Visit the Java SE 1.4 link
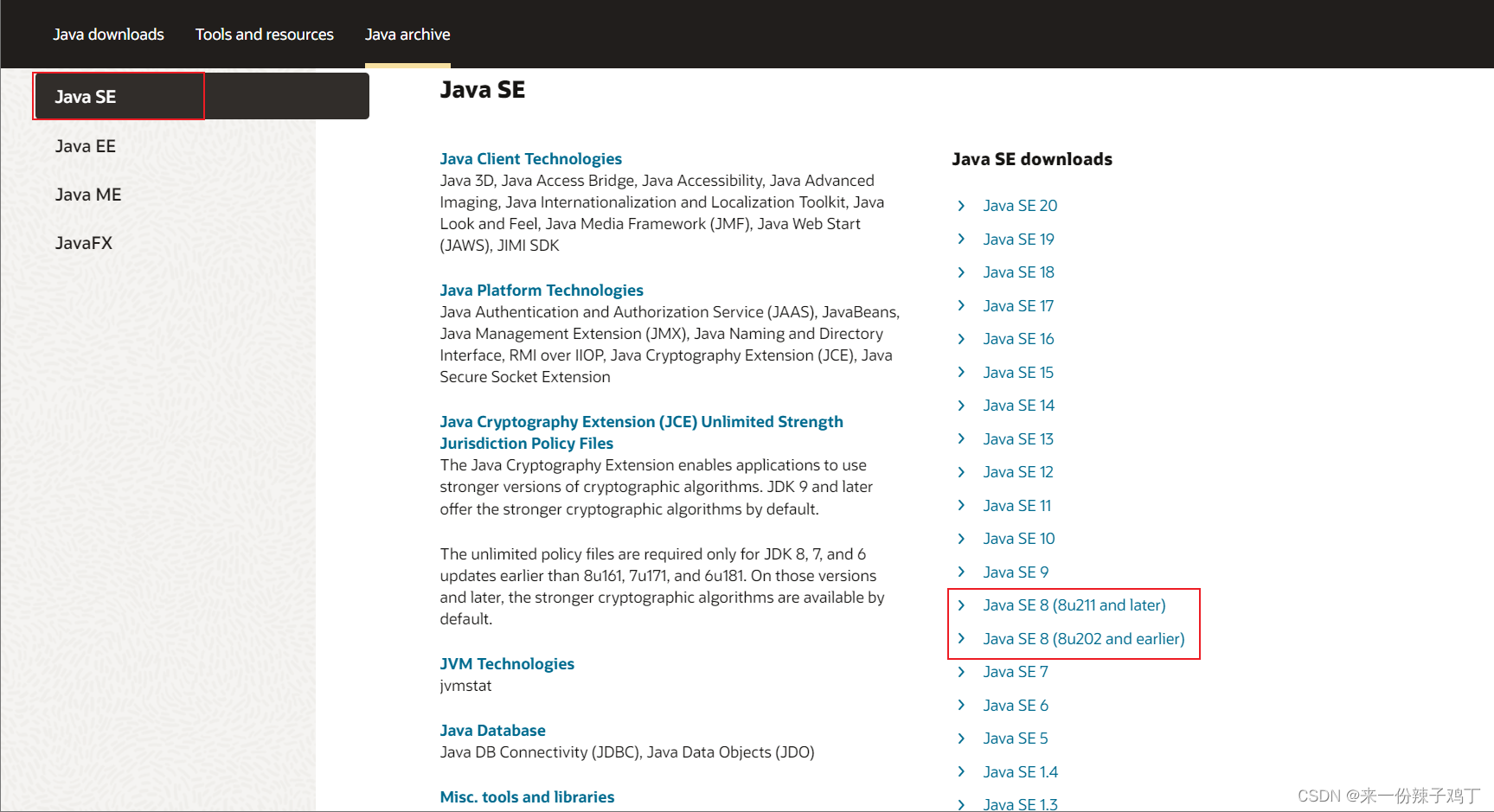 coord(1021,772)
